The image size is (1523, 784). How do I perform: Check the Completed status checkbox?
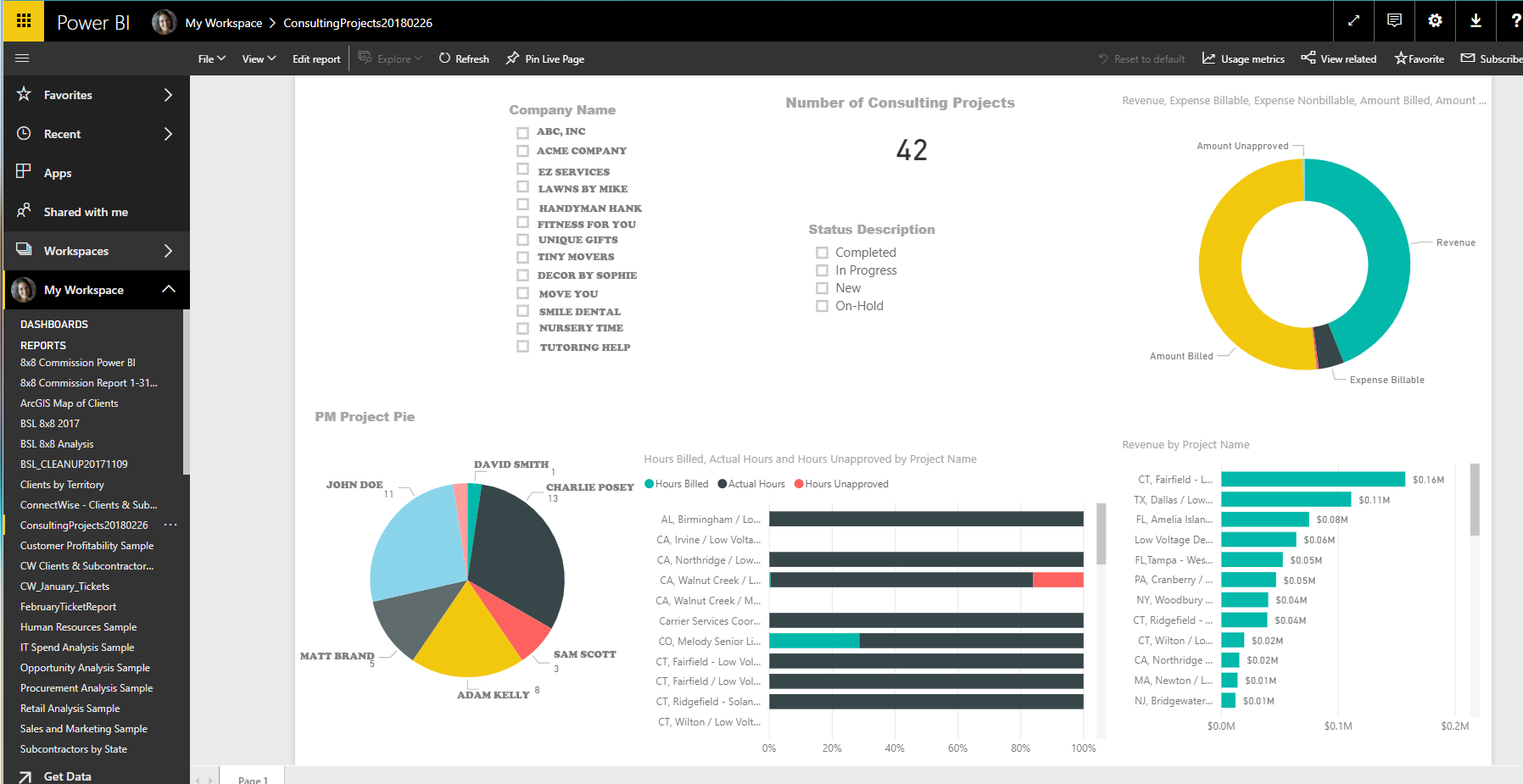pos(822,253)
